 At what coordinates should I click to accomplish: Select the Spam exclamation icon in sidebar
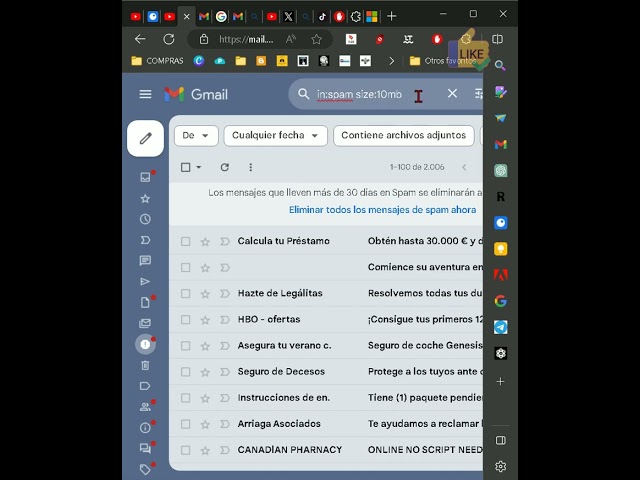point(145,344)
